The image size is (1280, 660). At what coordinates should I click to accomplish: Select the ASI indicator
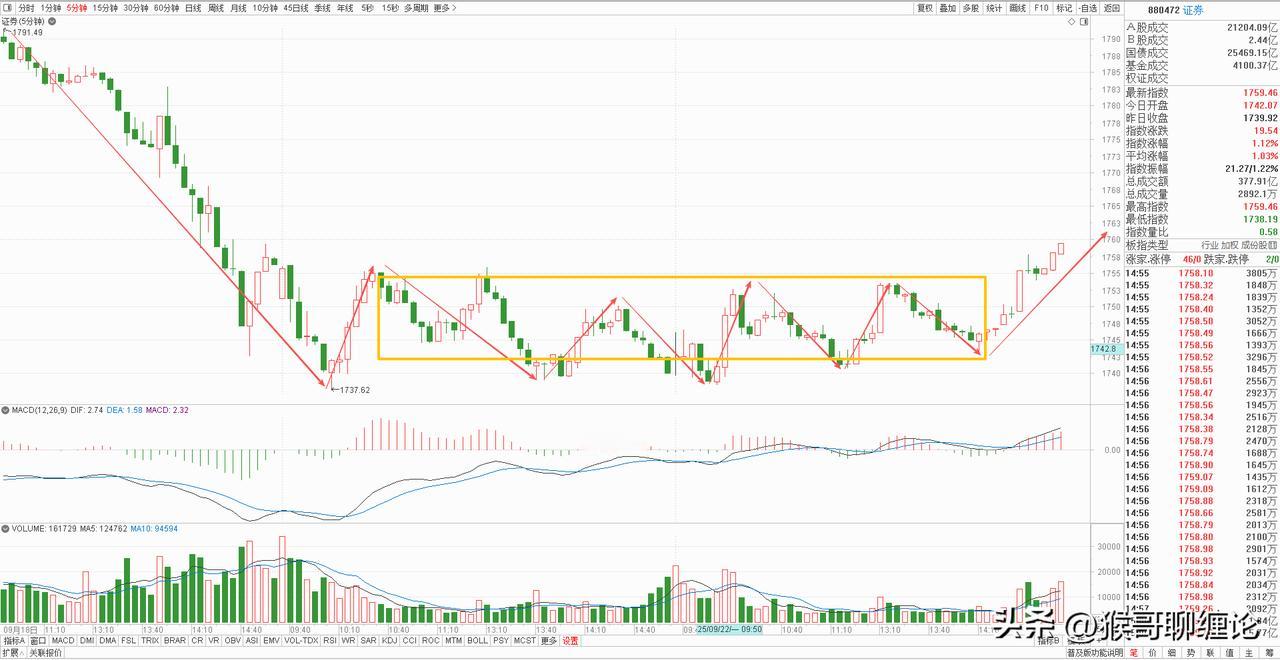(252, 641)
